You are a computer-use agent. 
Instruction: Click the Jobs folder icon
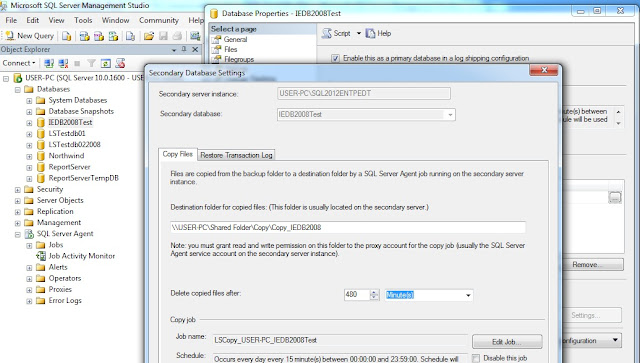point(40,245)
